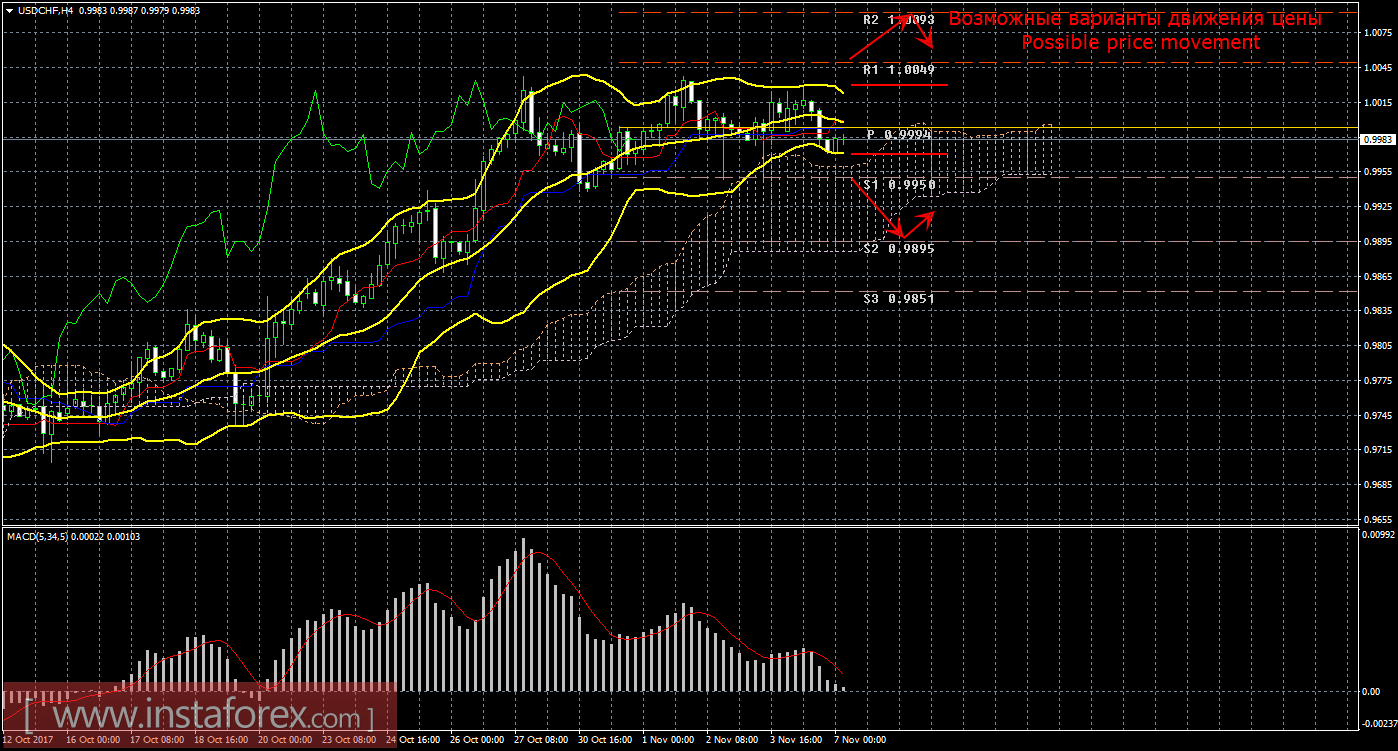
Task: Click the 0.9925 price scale value
Action: pyautogui.click(x=1377, y=207)
